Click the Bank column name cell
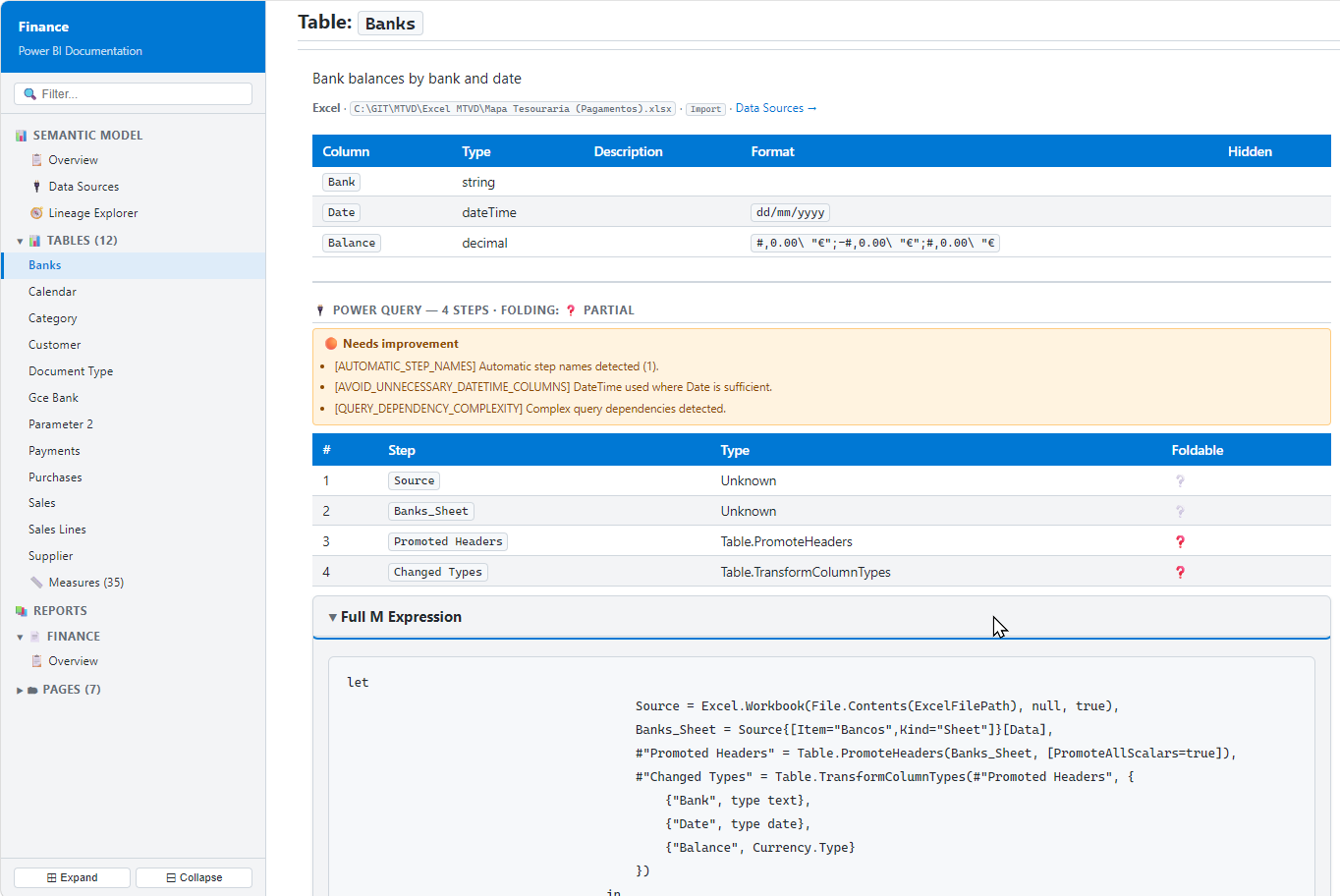The width and height of the screenshot is (1340, 896). [x=341, y=182]
